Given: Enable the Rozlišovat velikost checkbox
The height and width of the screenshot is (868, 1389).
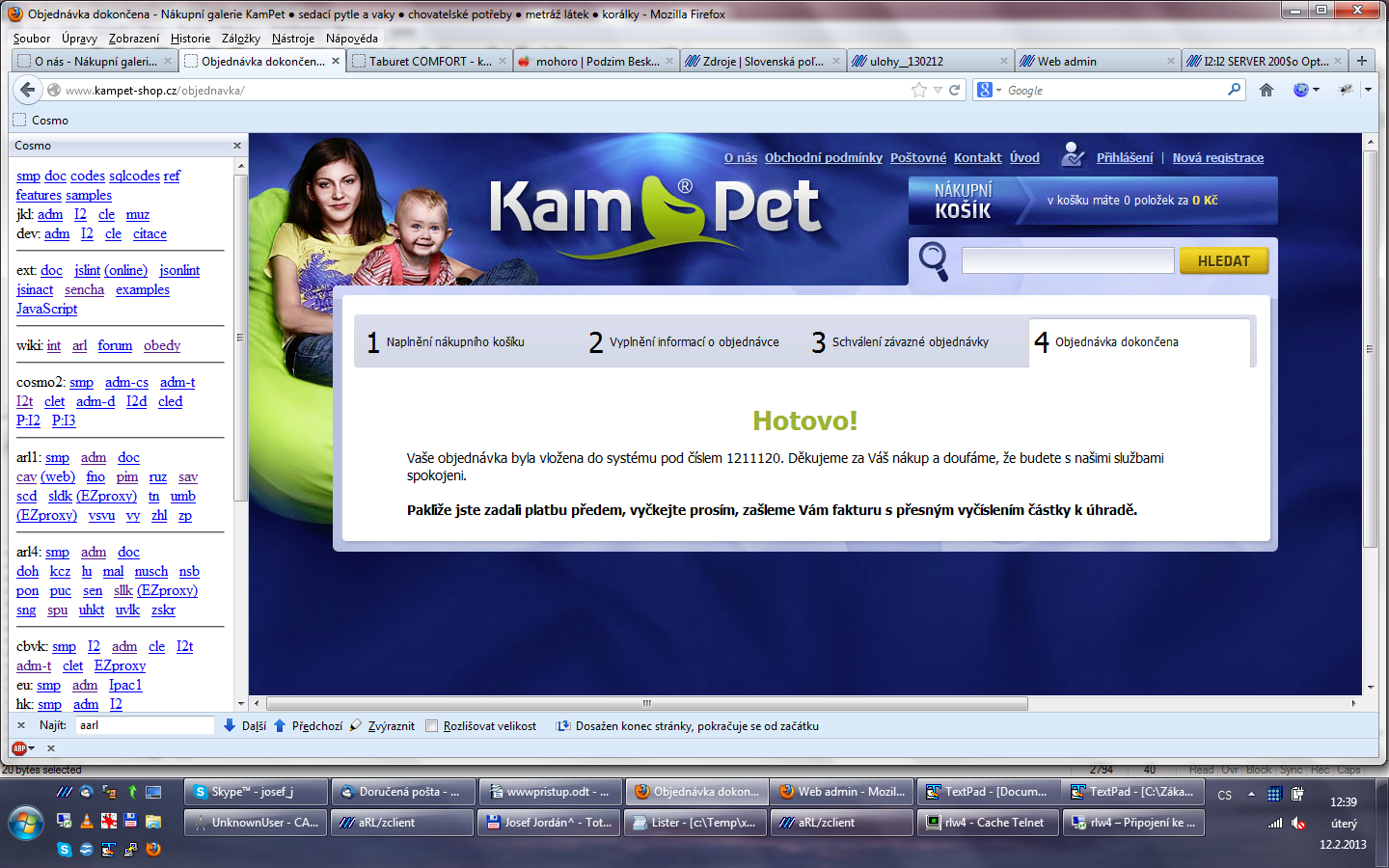Looking at the screenshot, I should point(431,726).
